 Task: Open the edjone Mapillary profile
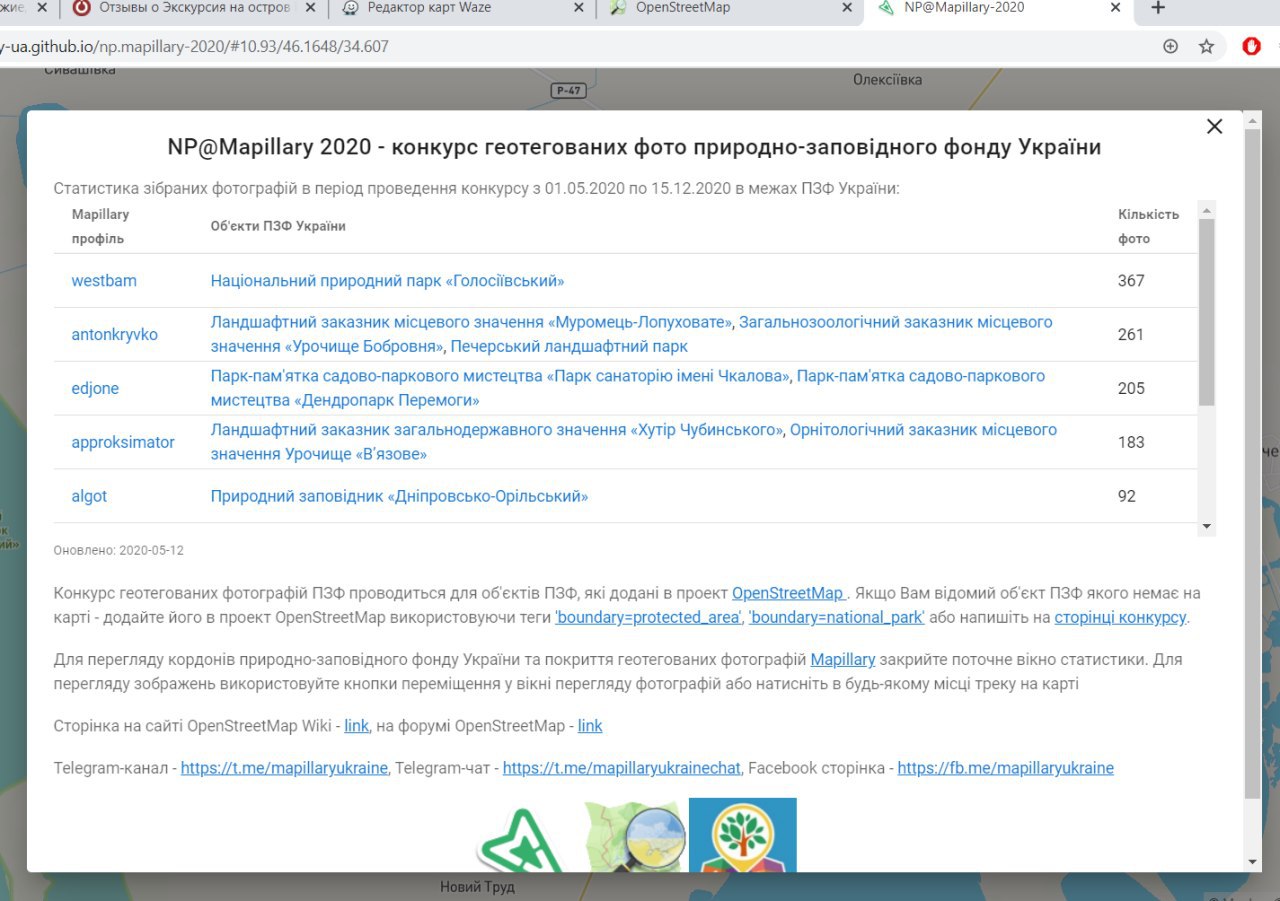point(95,389)
